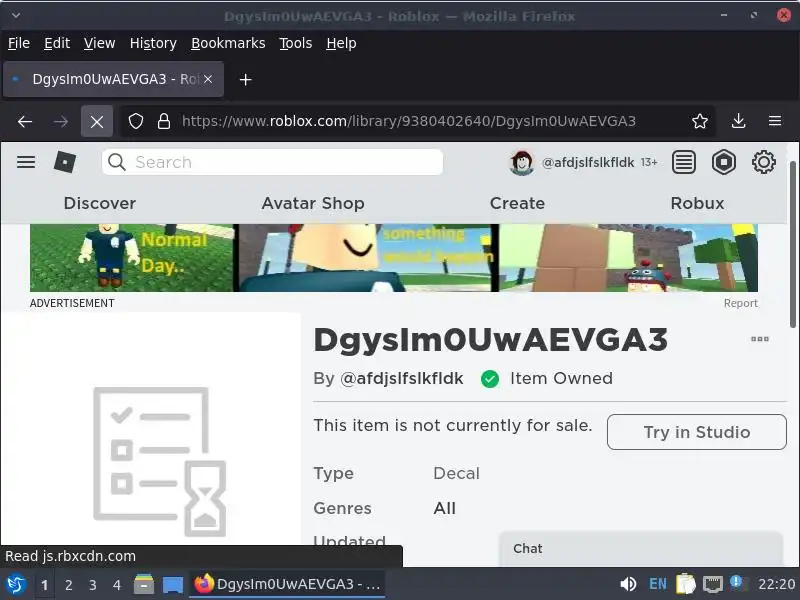Open the file manager taskbar icon
This screenshot has height=600, width=800.
pyautogui.click(x=144, y=584)
